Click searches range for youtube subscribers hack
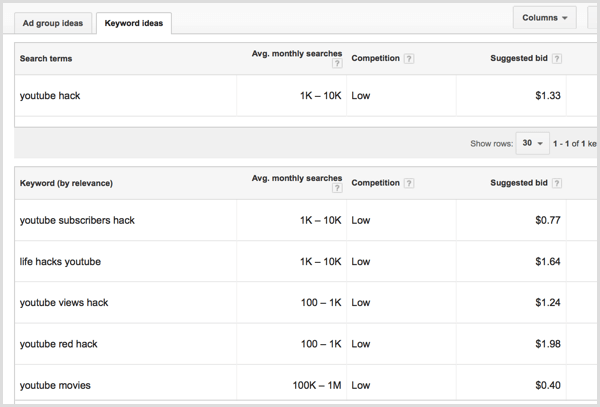The width and height of the screenshot is (600, 407). coord(321,220)
